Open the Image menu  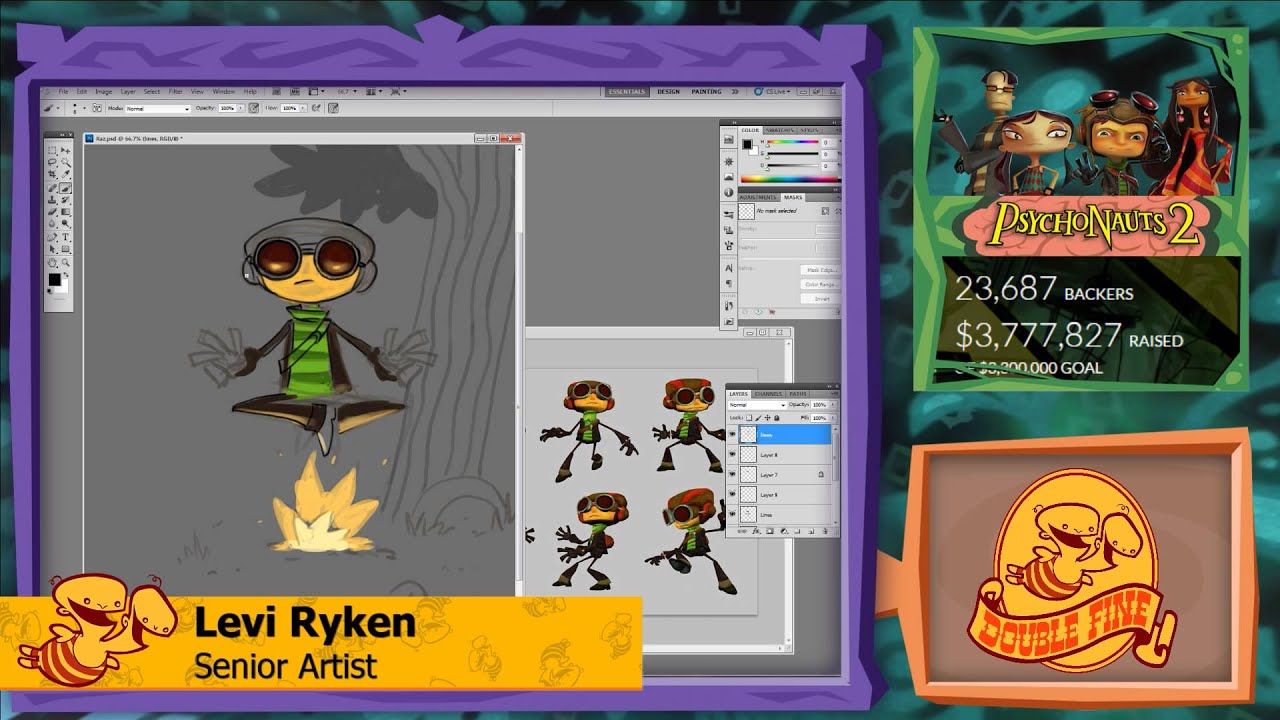103,91
